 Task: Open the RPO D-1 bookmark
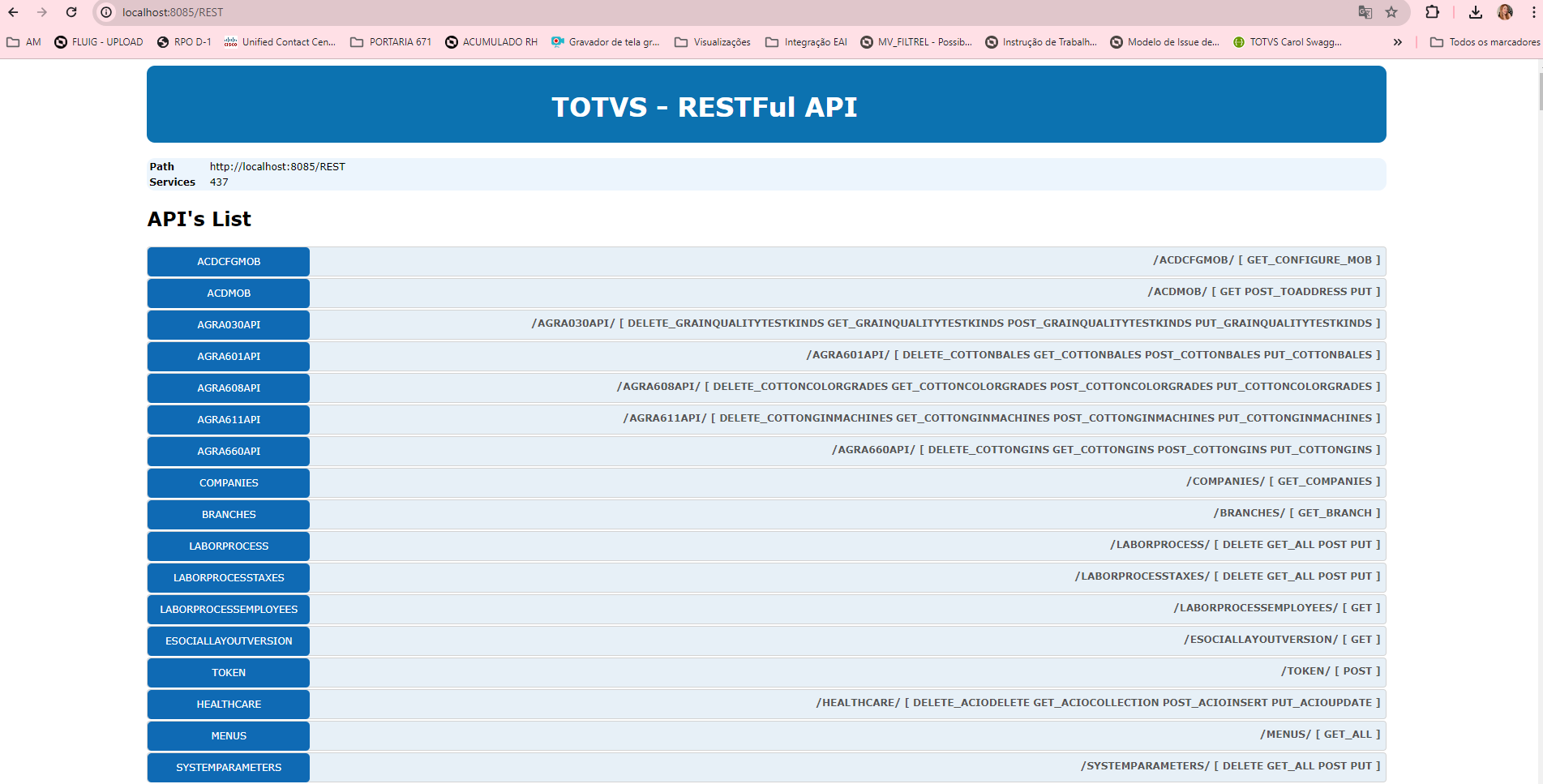coord(184,42)
